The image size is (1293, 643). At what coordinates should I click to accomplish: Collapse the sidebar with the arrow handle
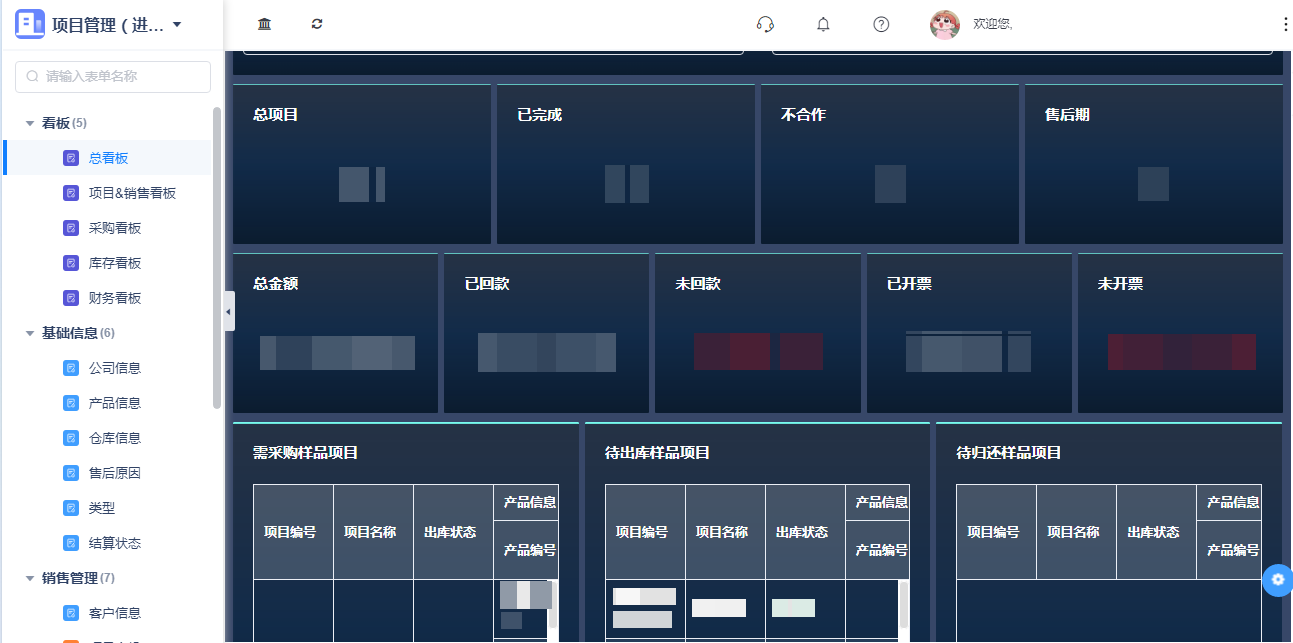pos(229,312)
